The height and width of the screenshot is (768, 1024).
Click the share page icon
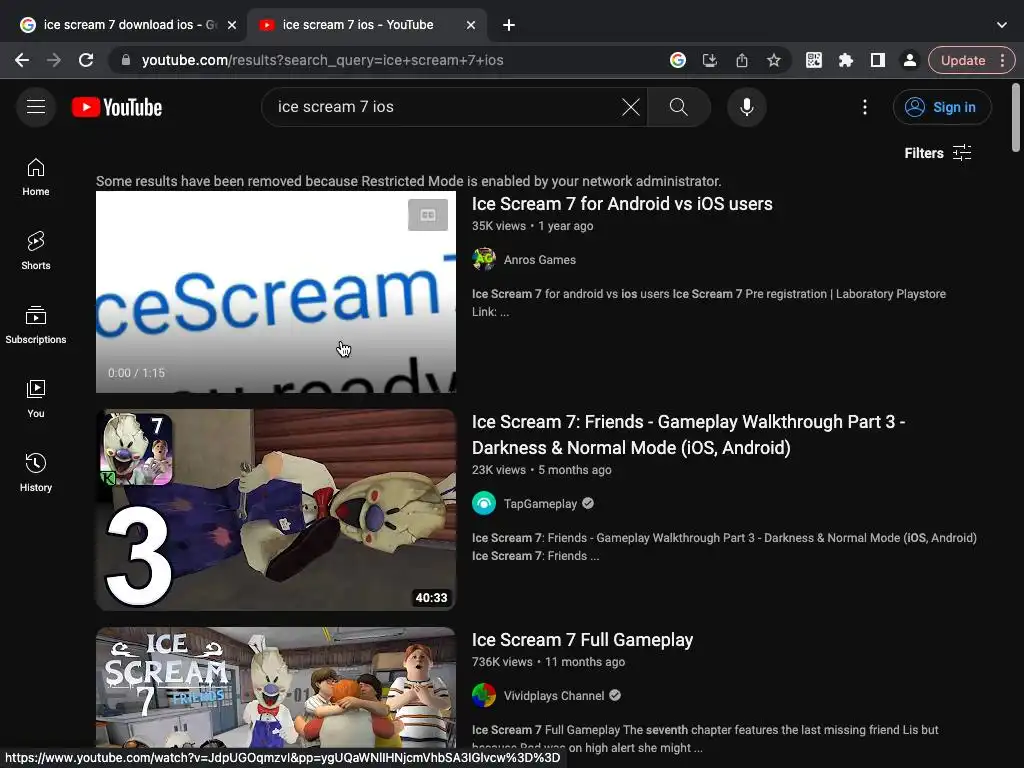742,60
